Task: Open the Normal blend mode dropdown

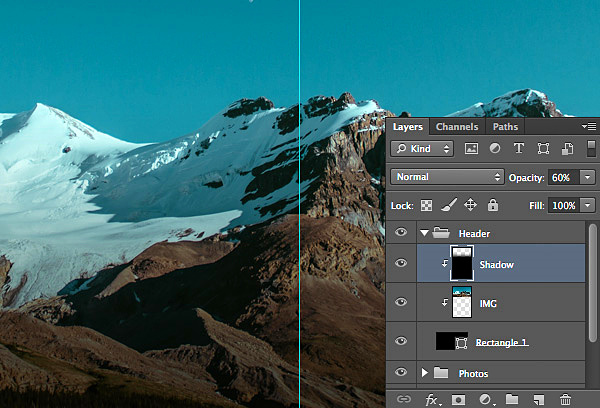Action: (448, 177)
